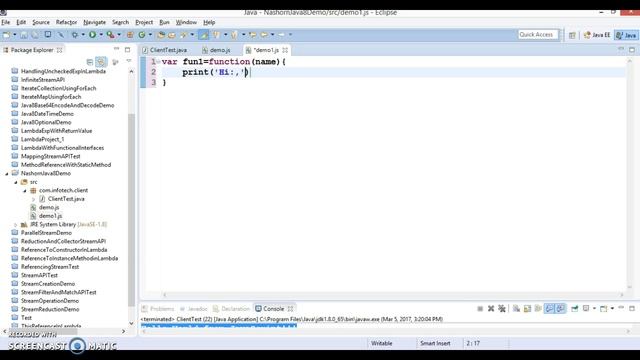Run the program with green Run icon

click(93, 35)
